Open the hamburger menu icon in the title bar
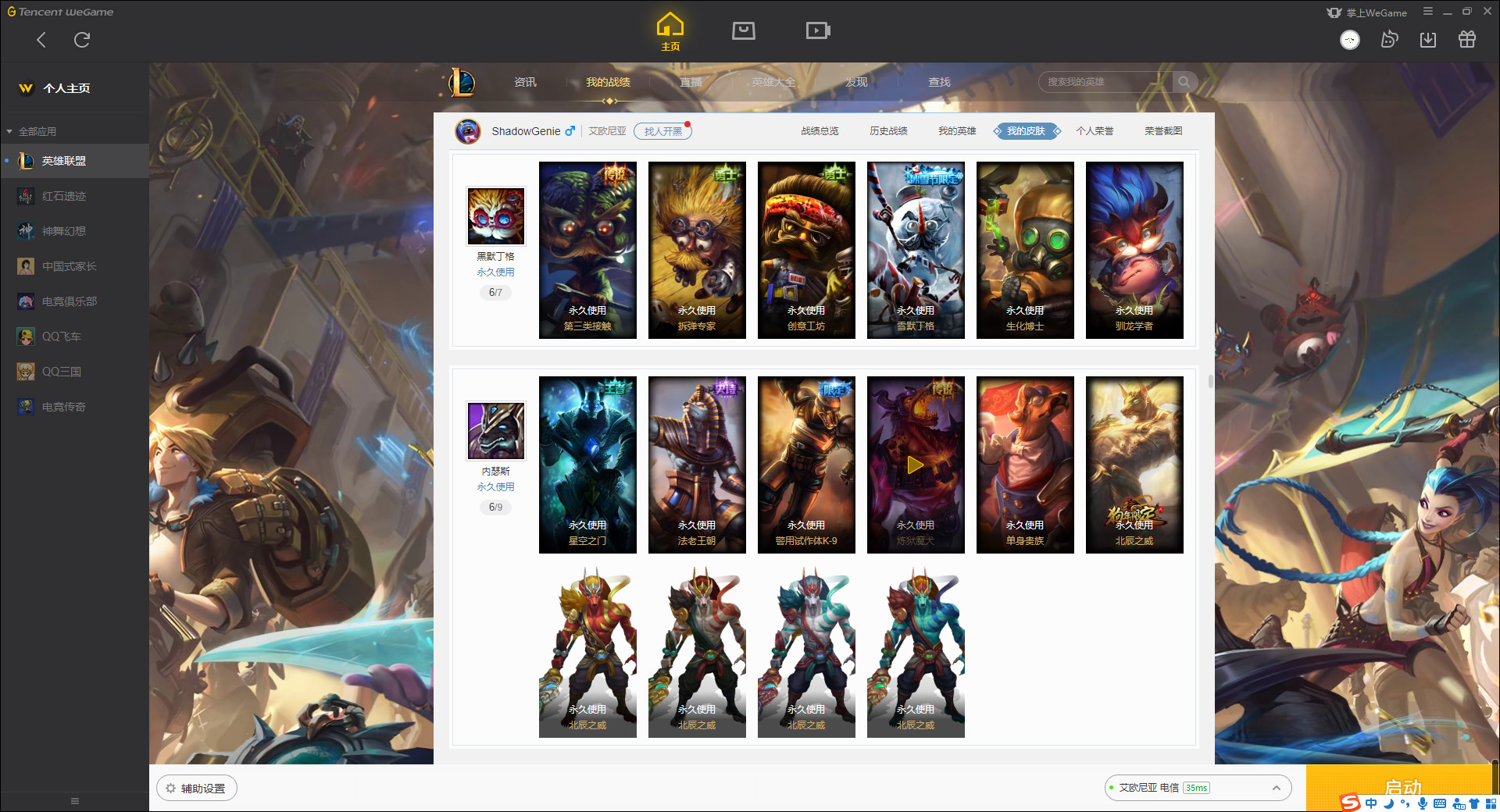This screenshot has height=812, width=1500. point(1428,12)
